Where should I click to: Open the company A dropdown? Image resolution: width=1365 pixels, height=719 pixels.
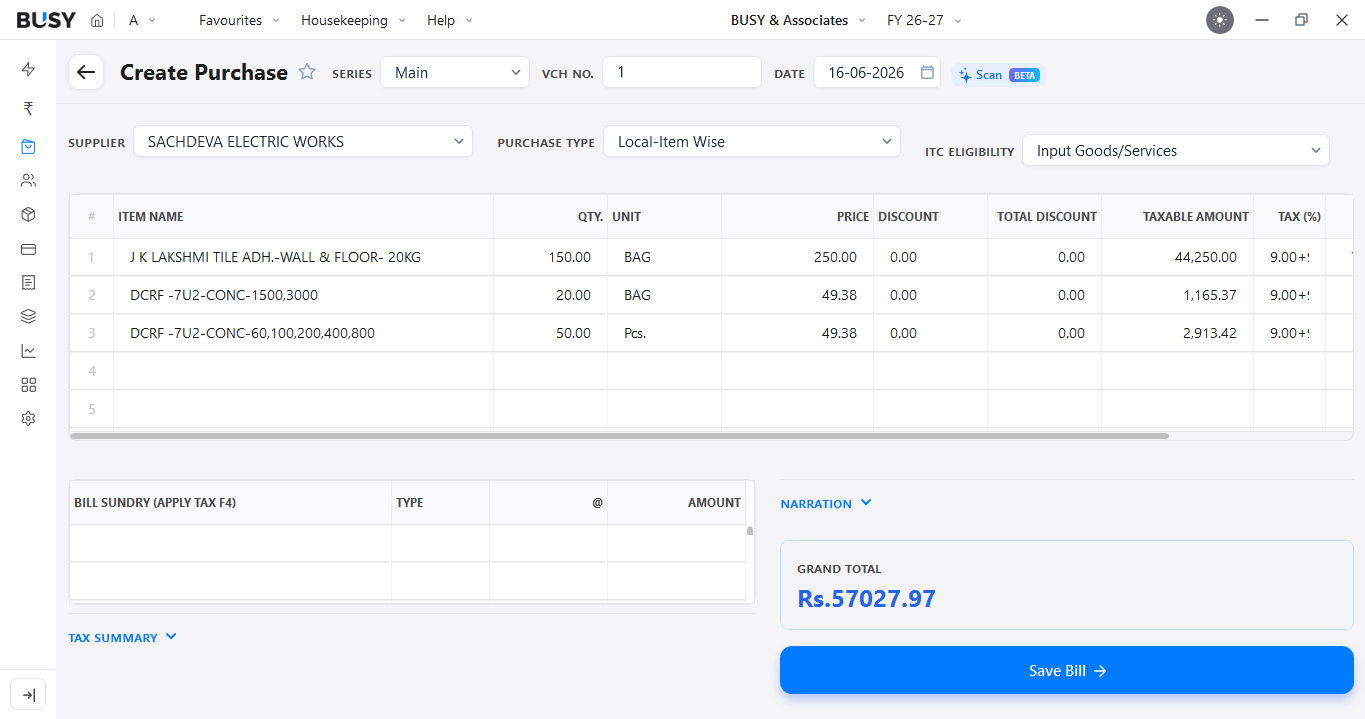click(x=143, y=20)
